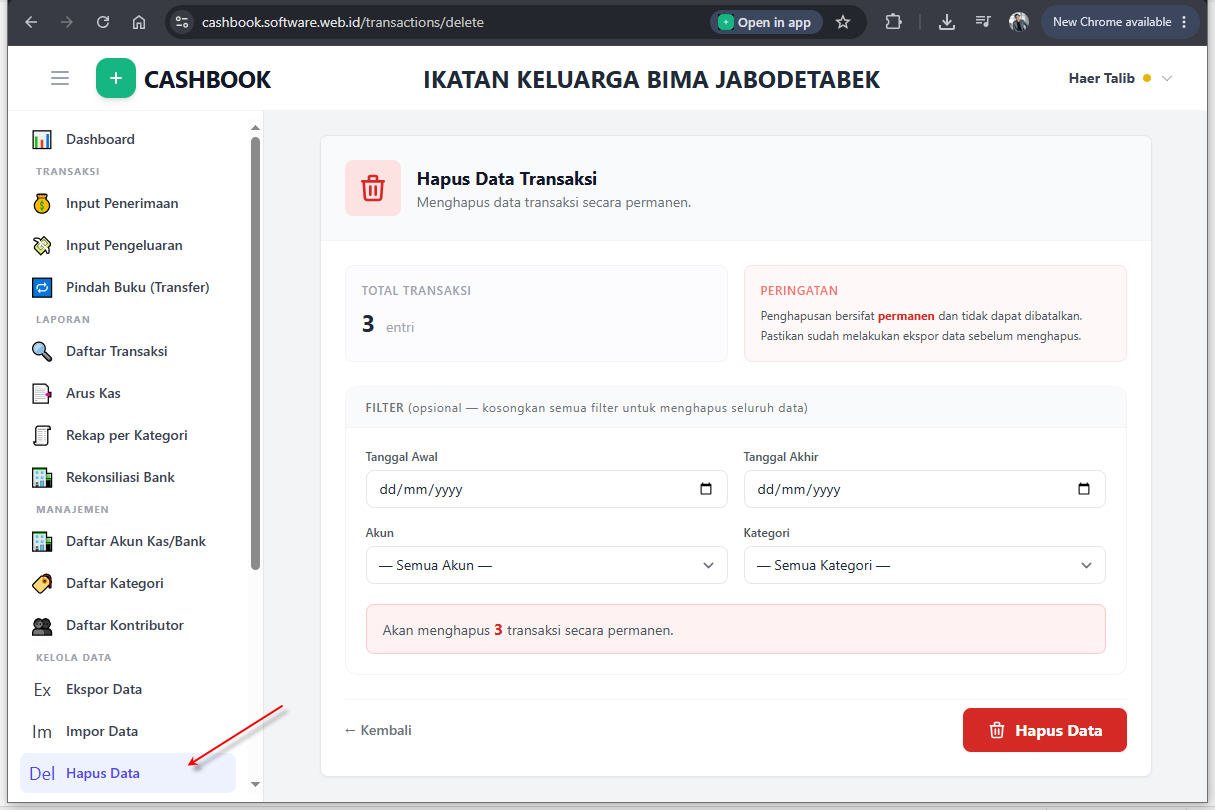Open the browser downloads icon
The width and height of the screenshot is (1215, 810).
pyautogui.click(x=947, y=22)
